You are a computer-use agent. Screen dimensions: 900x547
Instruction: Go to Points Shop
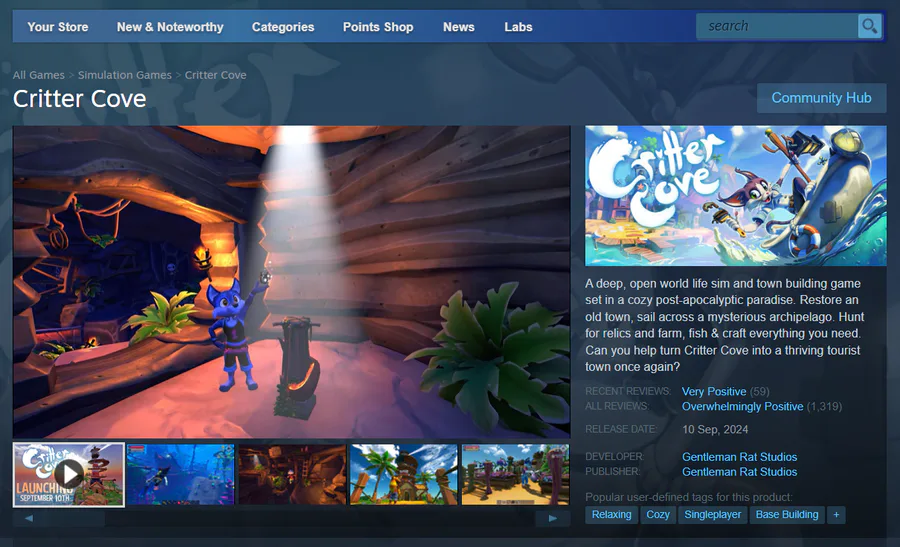[x=378, y=27]
